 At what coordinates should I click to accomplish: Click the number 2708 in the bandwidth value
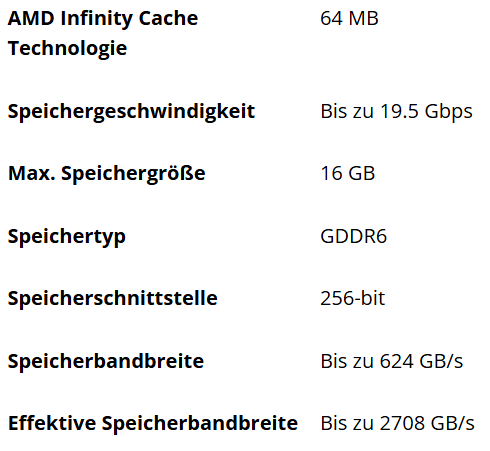pyautogui.click(x=402, y=424)
